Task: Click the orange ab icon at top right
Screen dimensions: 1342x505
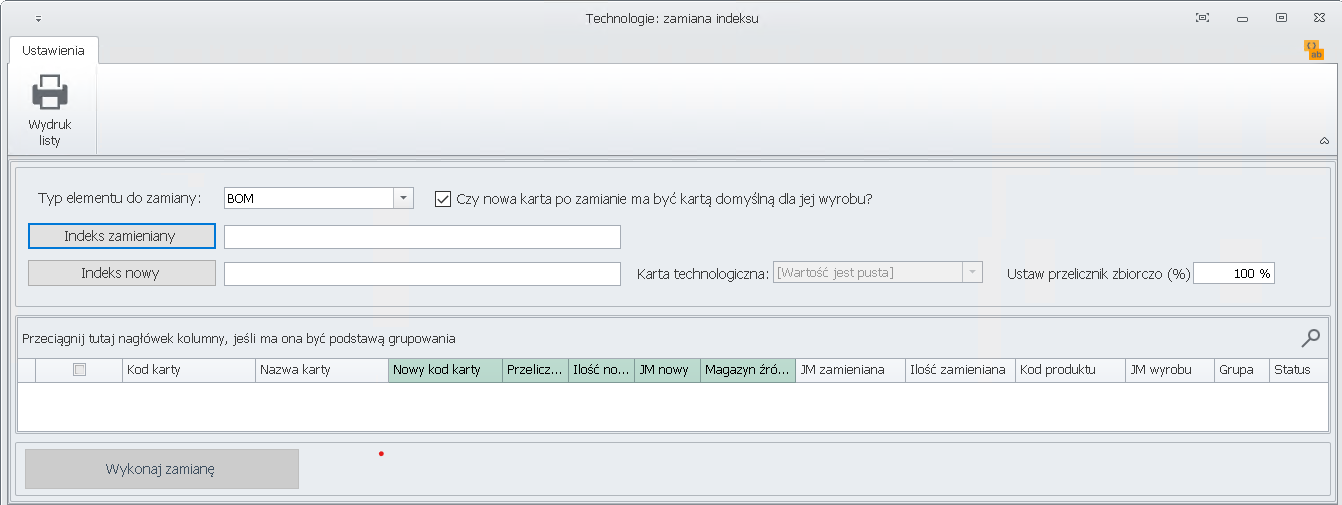Action: click(x=1314, y=50)
